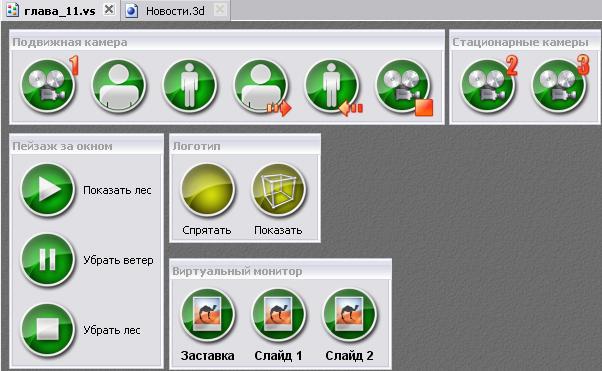Choose the full-body standing figure shot
Screen dimensions: 602x371
(189, 86)
